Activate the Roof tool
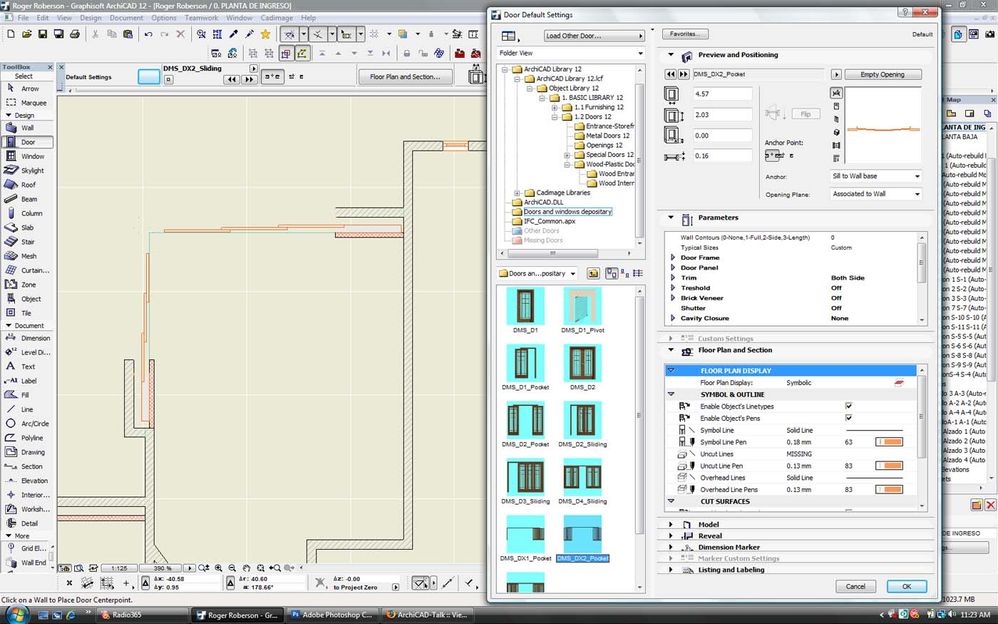 coord(27,184)
